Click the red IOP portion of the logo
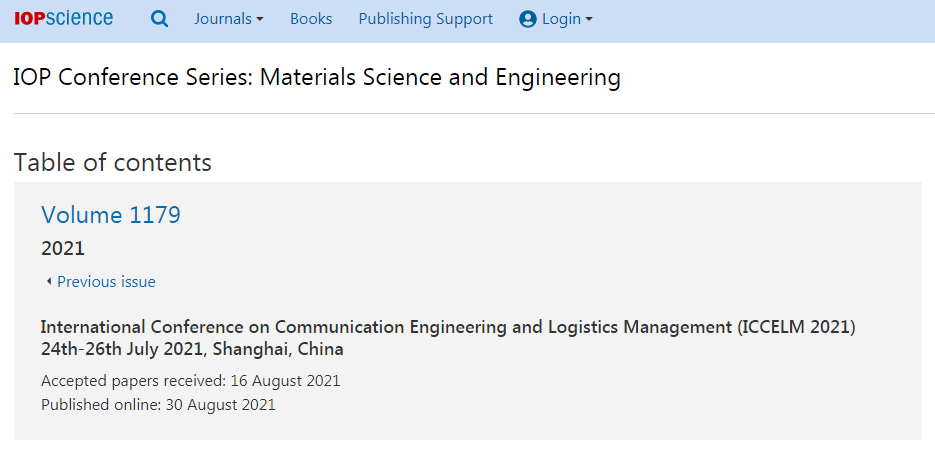The image size is (935, 454). coord(29,19)
